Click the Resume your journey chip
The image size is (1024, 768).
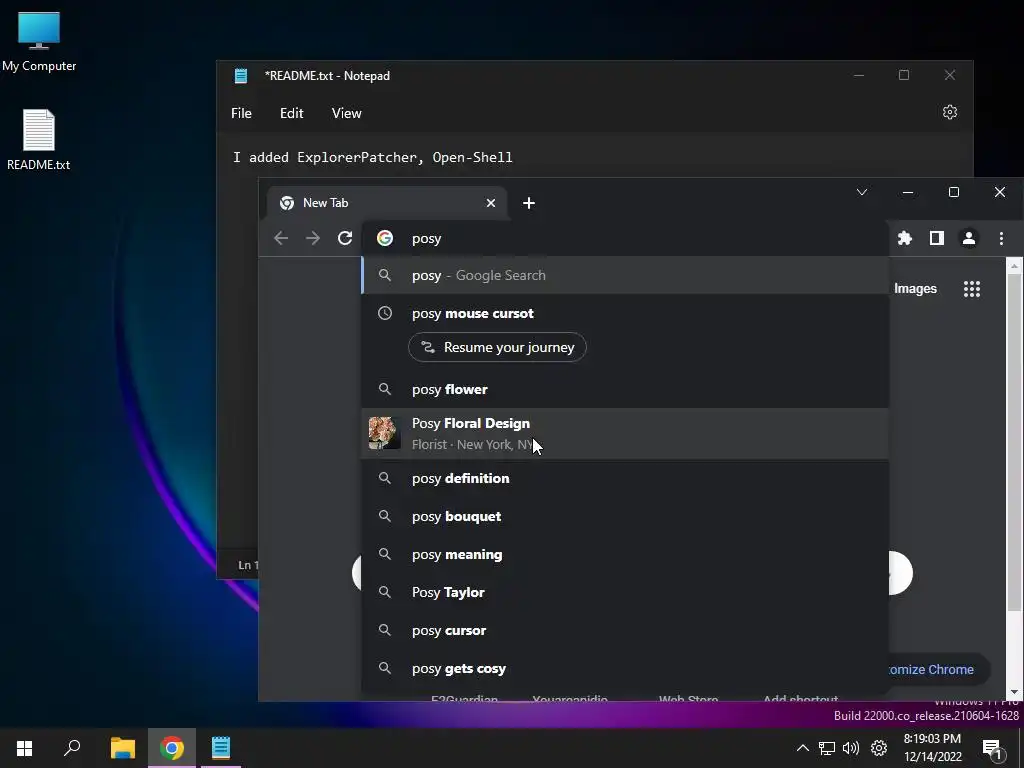(x=497, y=347)
